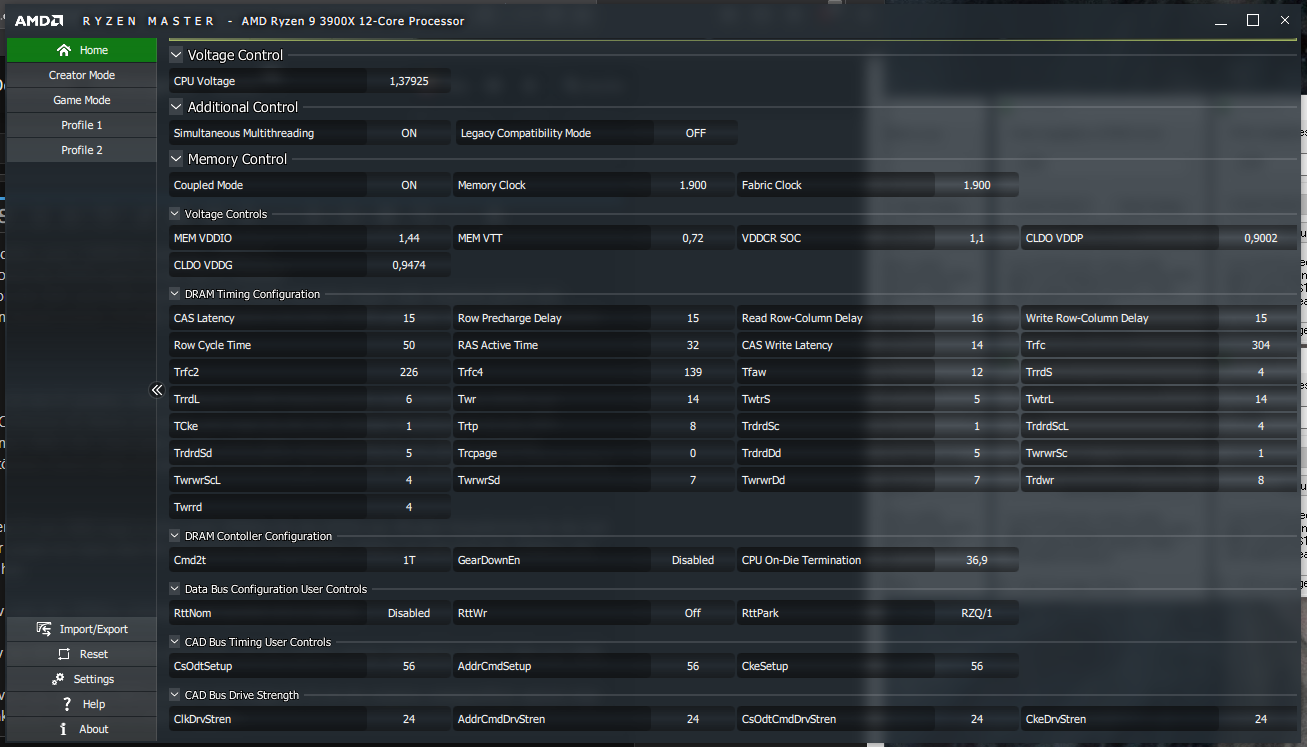Click the Reset button
The image size is (1307, 747).
[82, 654]
